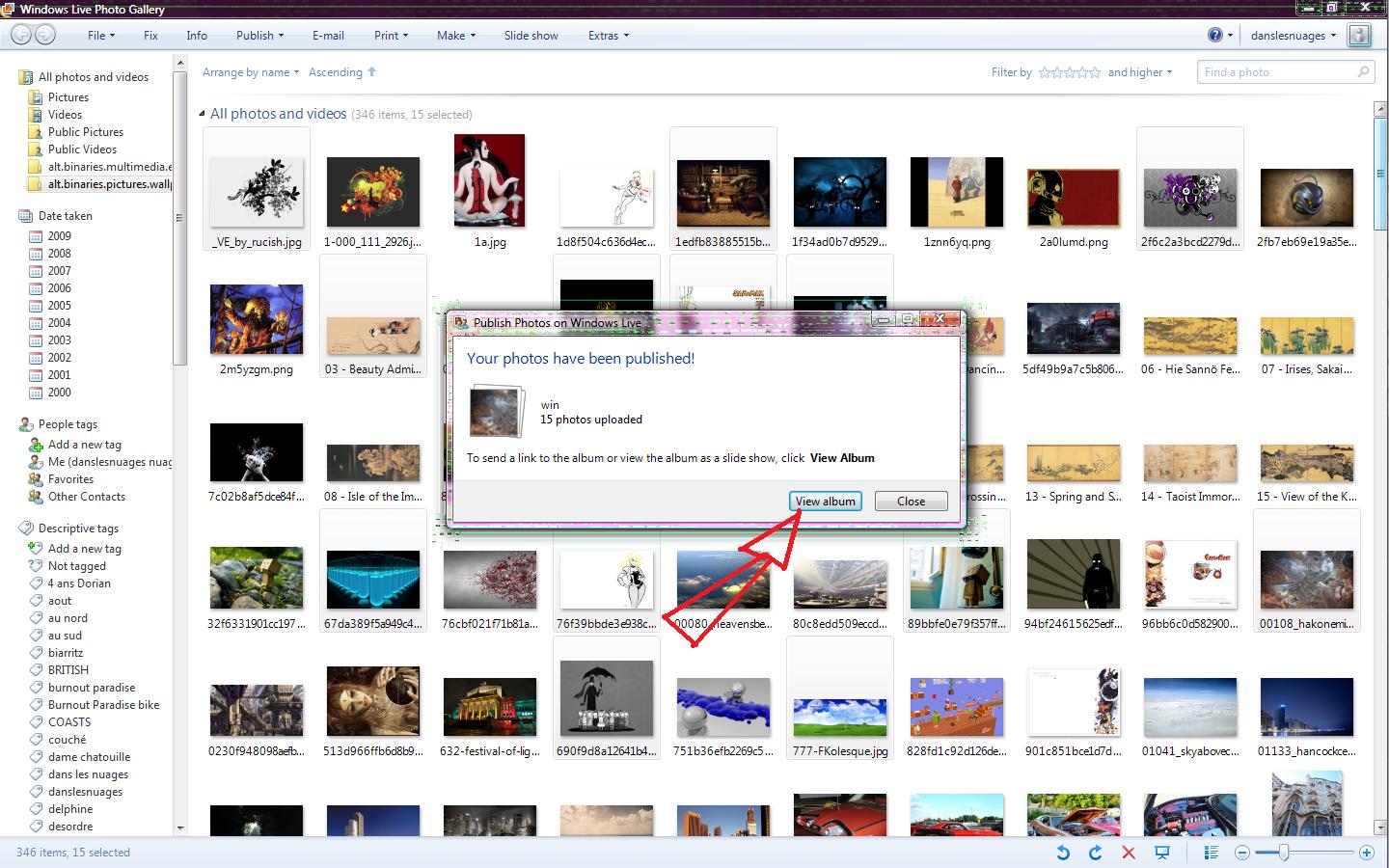Viewport: 1389px width, 868px height.
Task: Select the Descriptive tags sidebar heading
Action: [x=78, y=529]
